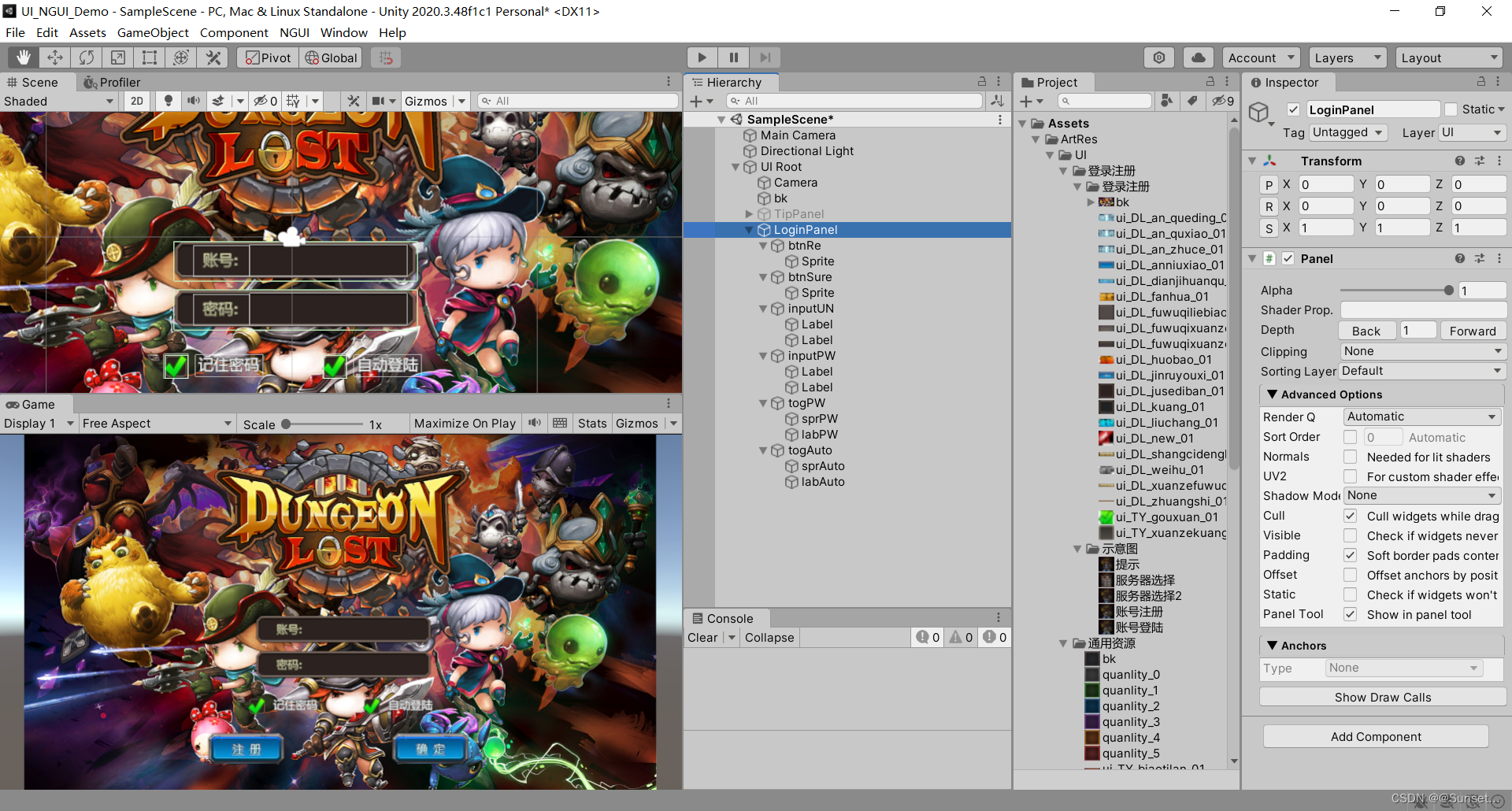The width and height of the screenshot is (1512, 811).
Task: Select the Transform tool
Action: pos(181,57)
